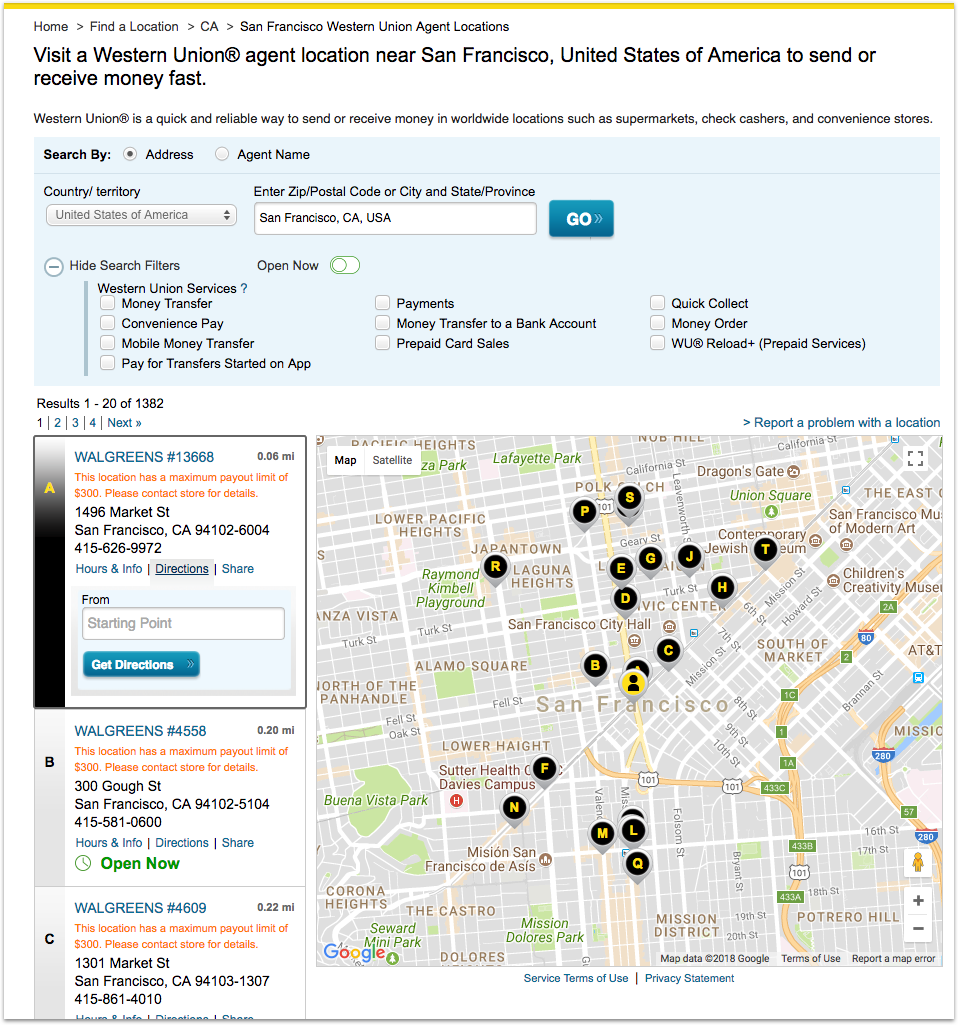
Task: Open Western Union Services help question mark
Action: 244,288
